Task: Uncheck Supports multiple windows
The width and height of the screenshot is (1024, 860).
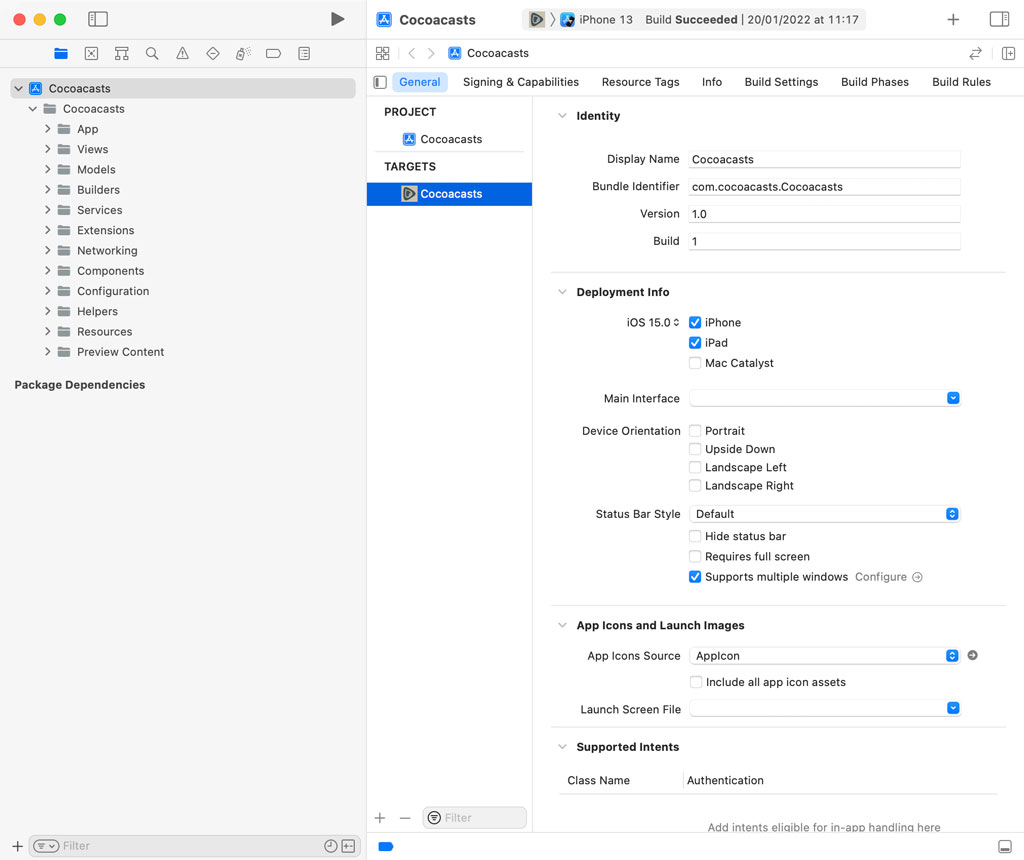Action: 695,577
